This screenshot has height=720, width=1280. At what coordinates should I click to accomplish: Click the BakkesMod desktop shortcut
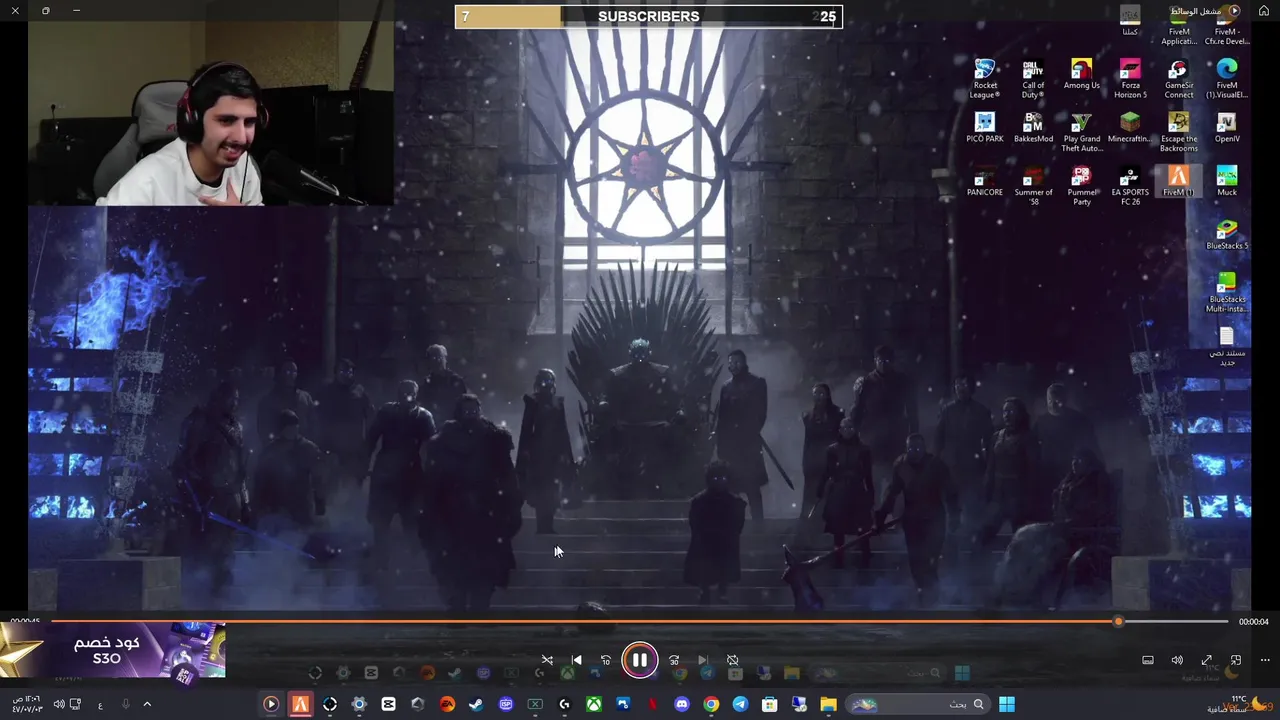click(x=1033, y=128)
